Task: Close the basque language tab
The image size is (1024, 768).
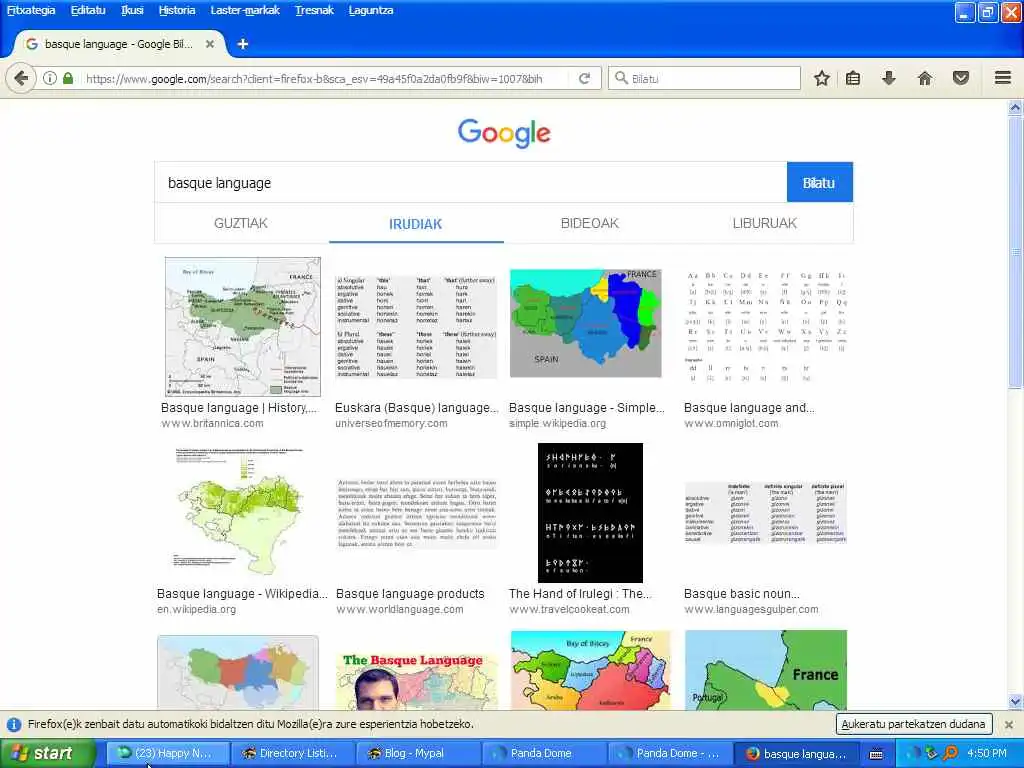Action: [x=210, y=44]
